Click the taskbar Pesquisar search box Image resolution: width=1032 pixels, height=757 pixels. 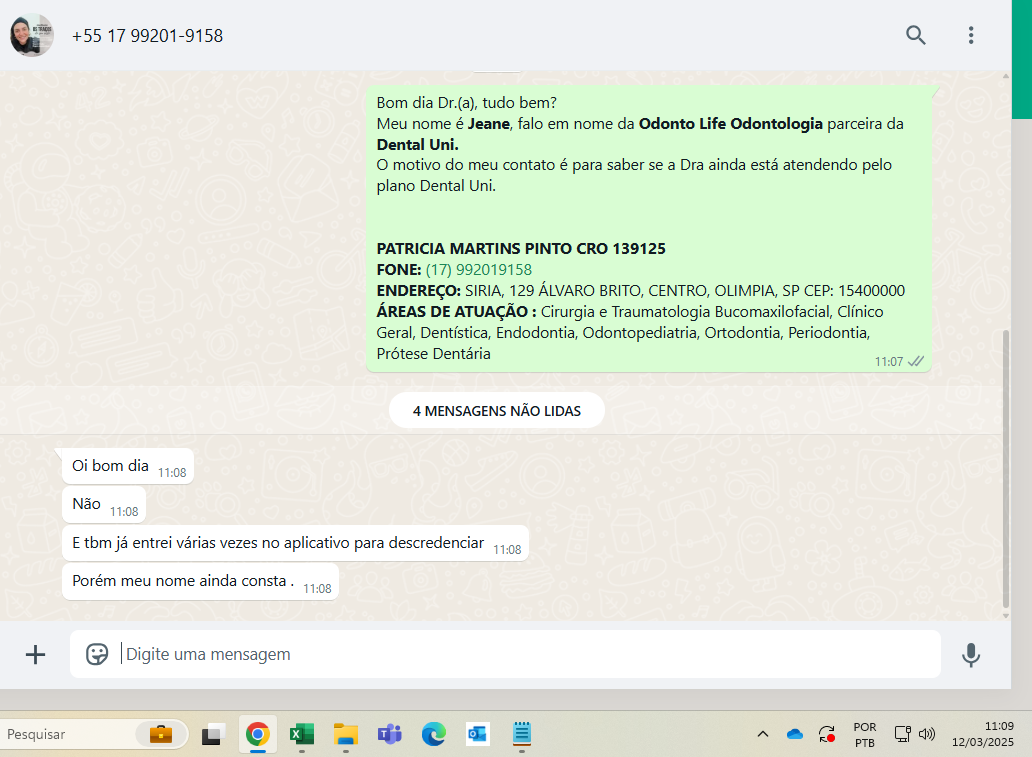coord(93,734)
